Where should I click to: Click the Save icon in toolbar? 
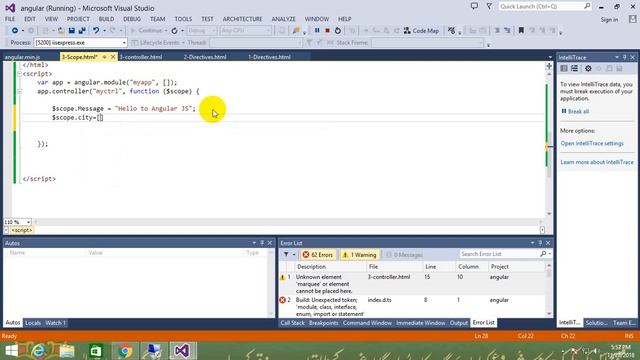[71, 31]
